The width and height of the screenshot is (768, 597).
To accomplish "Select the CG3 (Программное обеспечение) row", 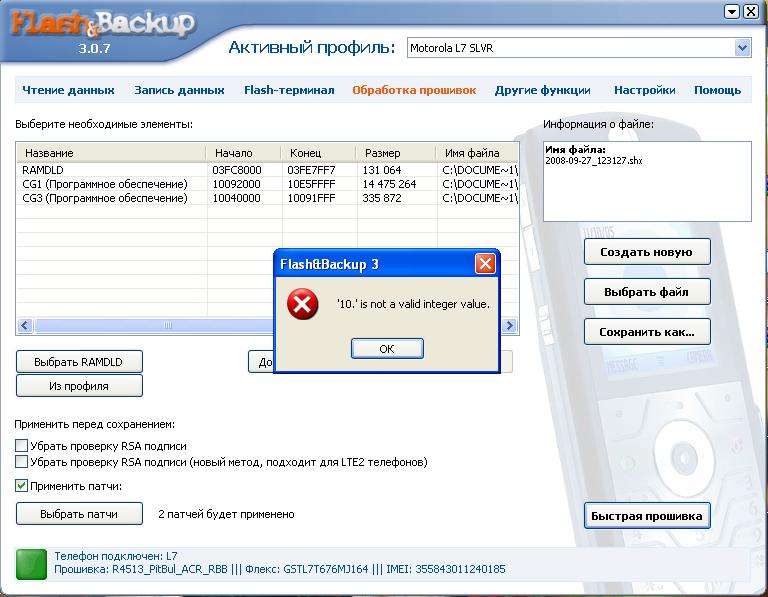I will pyautogui.click(x=267, y=198).
